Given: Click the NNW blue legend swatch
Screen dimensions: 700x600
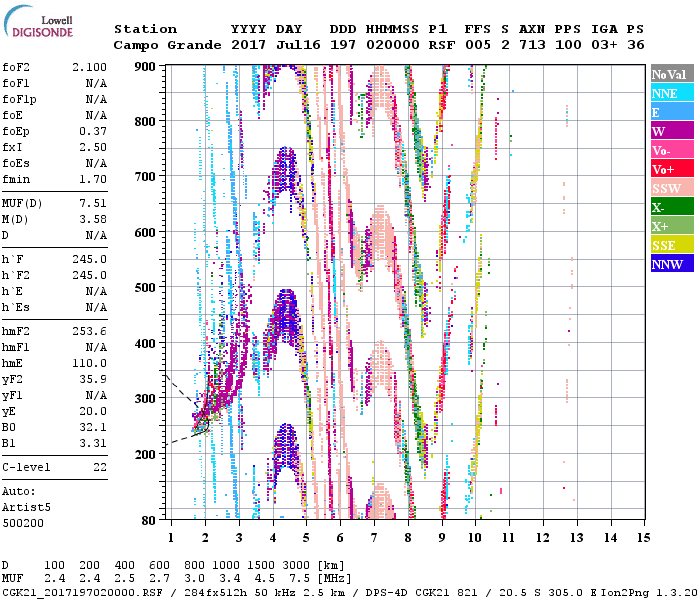Looking at the screenshot, I should coord(672,264).
